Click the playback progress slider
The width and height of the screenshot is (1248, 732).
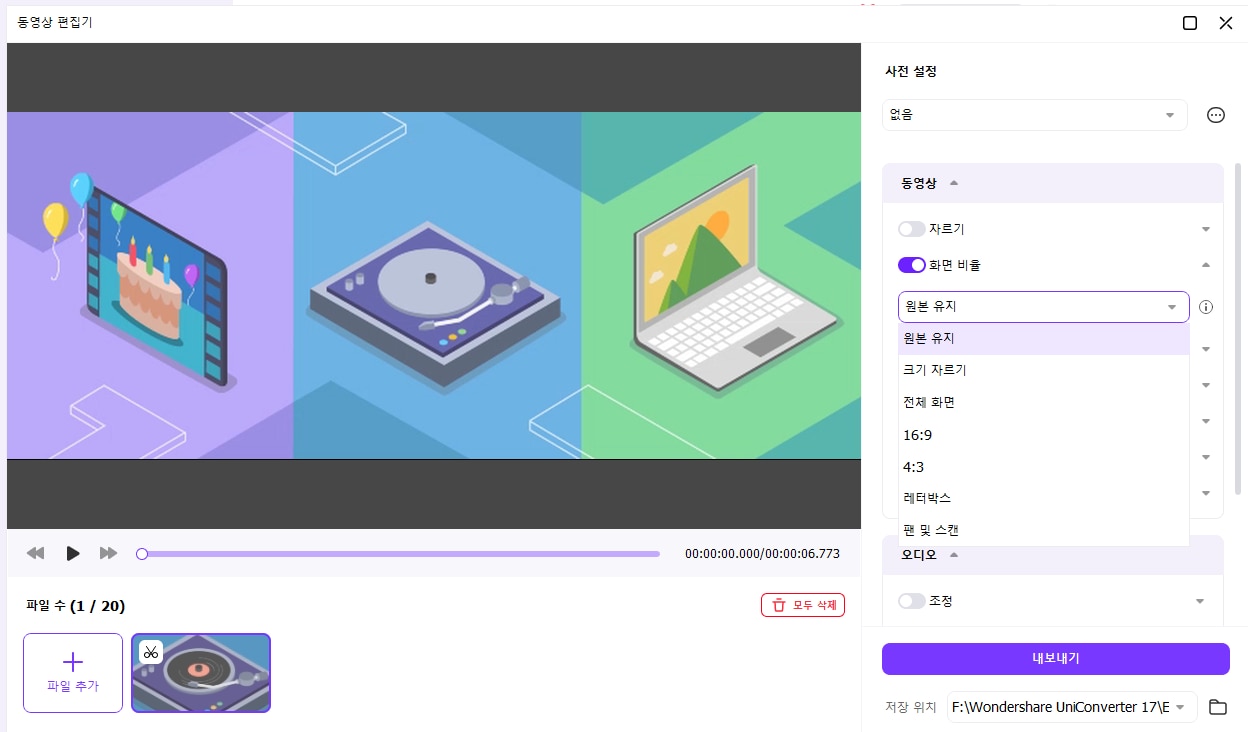coord(400,553)
